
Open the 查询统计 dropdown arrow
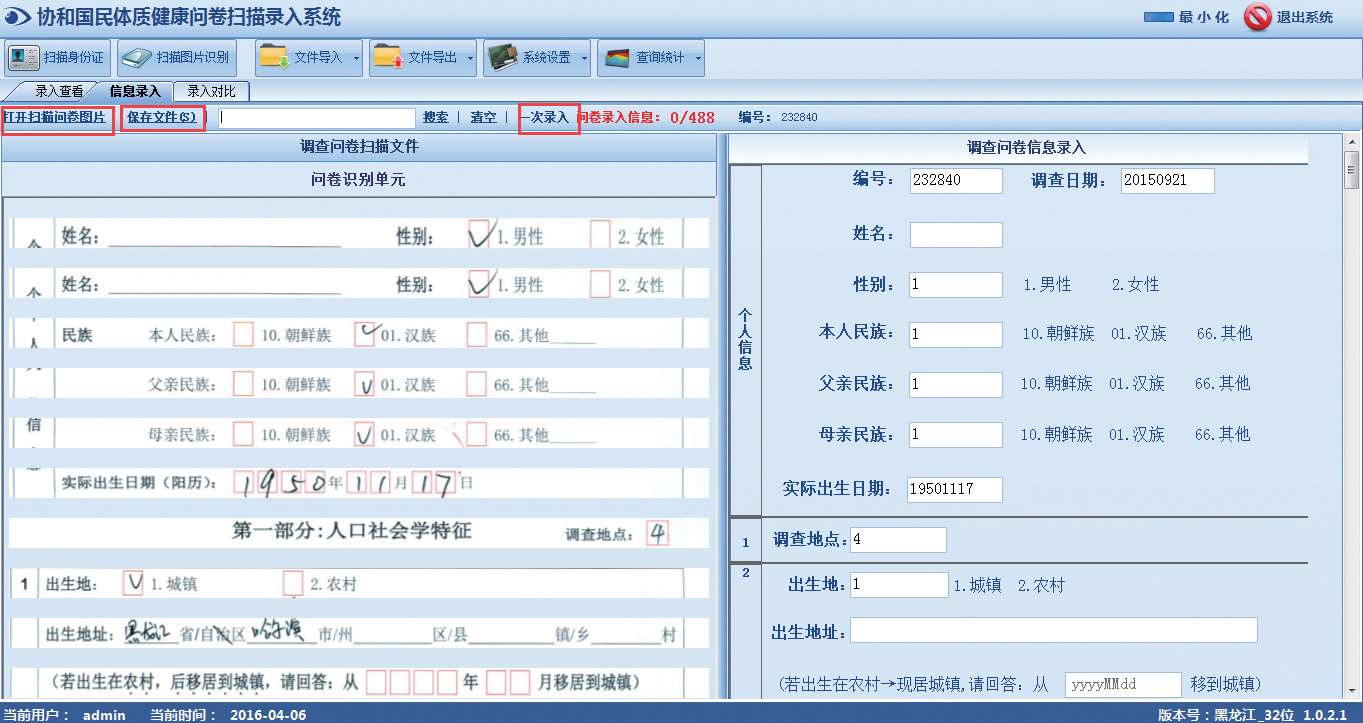pyautogui.click(x=699, y=58)
